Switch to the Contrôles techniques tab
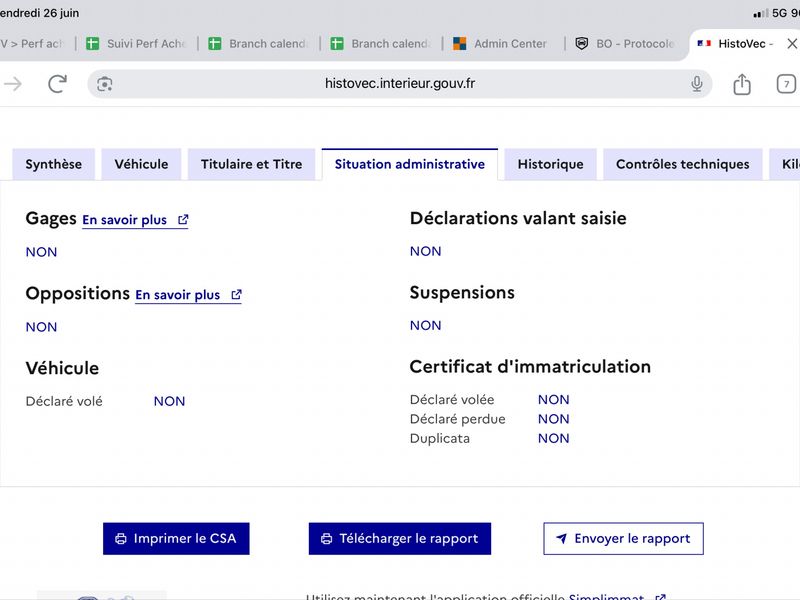Viewport: 800px width, 600px height. 683,164
